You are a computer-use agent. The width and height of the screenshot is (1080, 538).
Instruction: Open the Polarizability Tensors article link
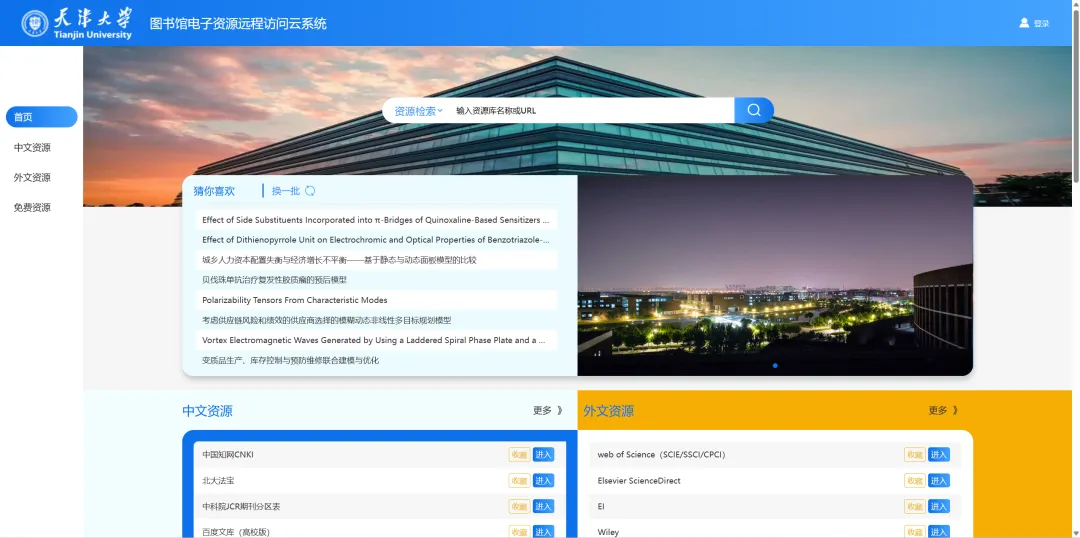coord(295,300)
